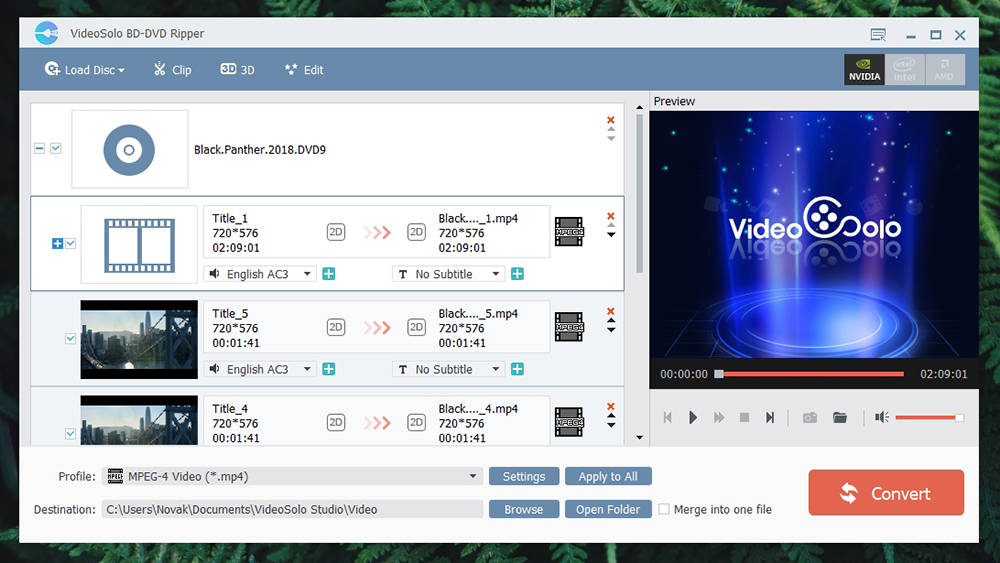
Task: Toggle the Title_4 checkbox
Action: click(70, 434)
